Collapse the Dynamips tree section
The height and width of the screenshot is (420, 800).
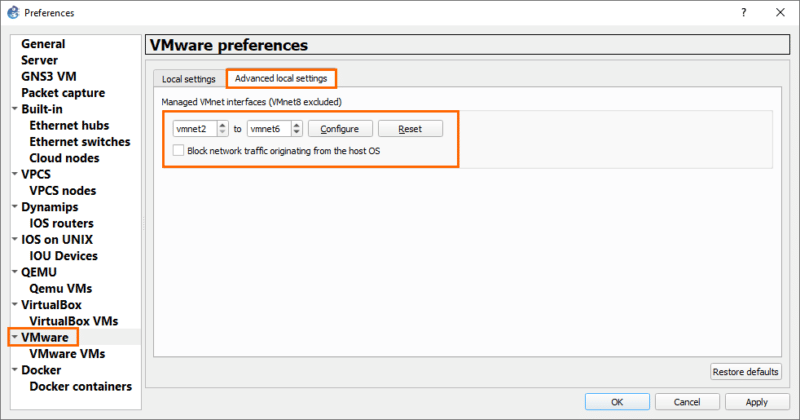(14, 207)
